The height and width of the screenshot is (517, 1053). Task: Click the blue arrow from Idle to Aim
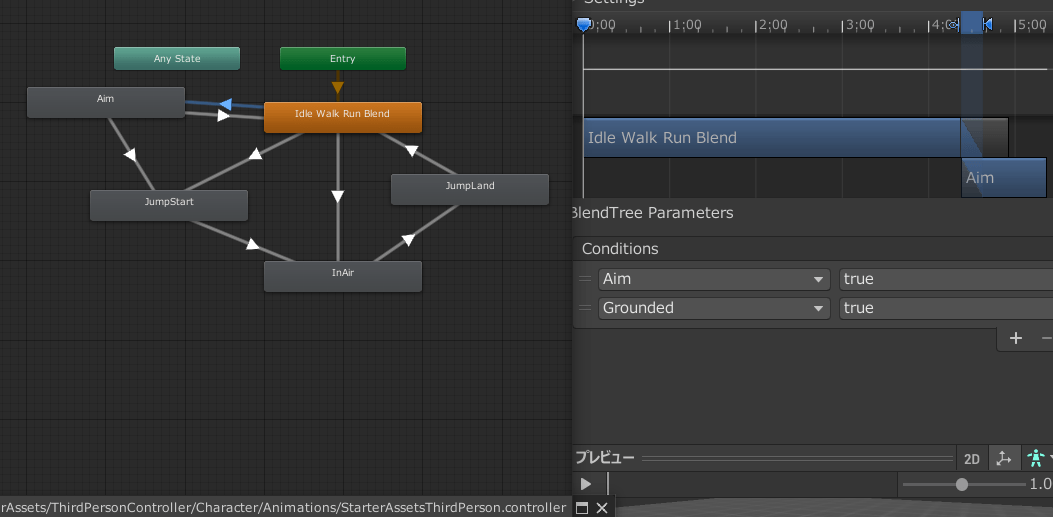(226, 104)
